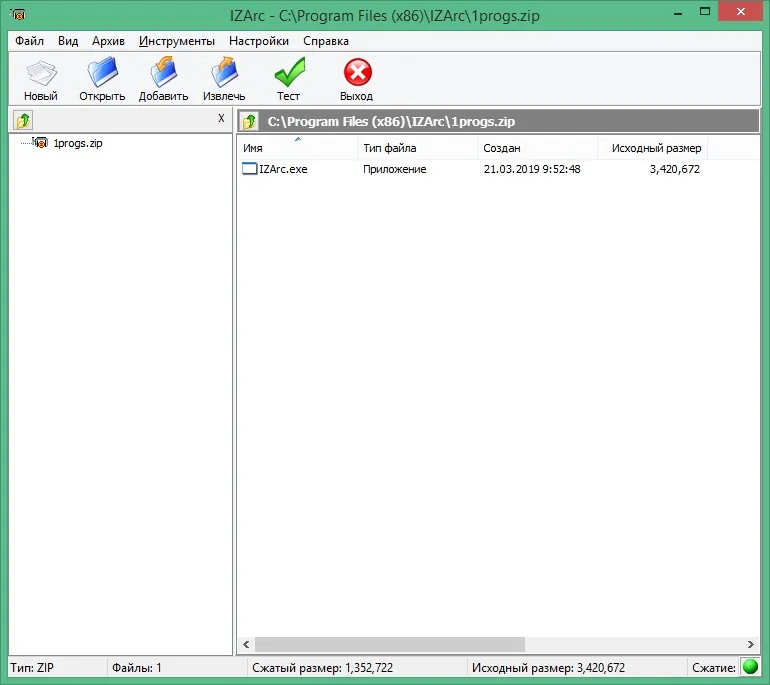Open the Настройки menu
Viewport: 770px width, 685px height.
point(259,41)
